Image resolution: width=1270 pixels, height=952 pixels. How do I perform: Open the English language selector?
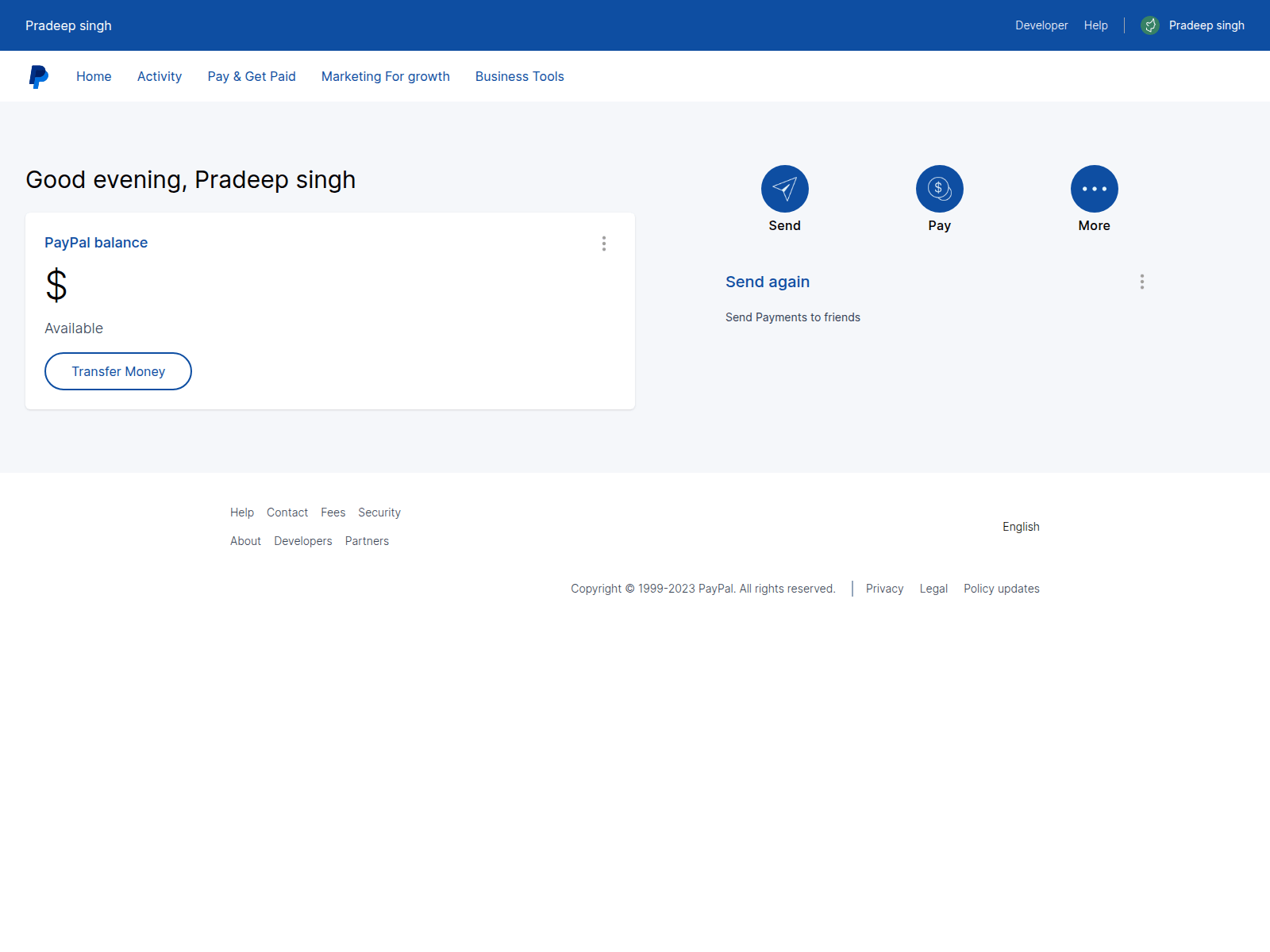click(1021, 527)
